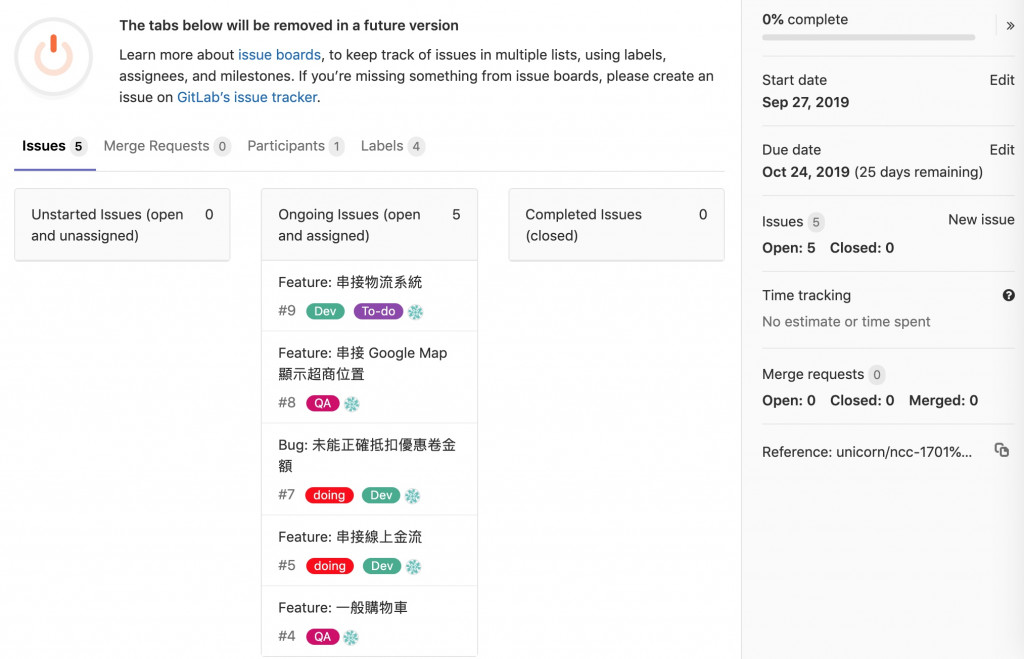Click assignee avatar on issue #9
This screenshot has height=659, width=1024.
coord(415,312)
